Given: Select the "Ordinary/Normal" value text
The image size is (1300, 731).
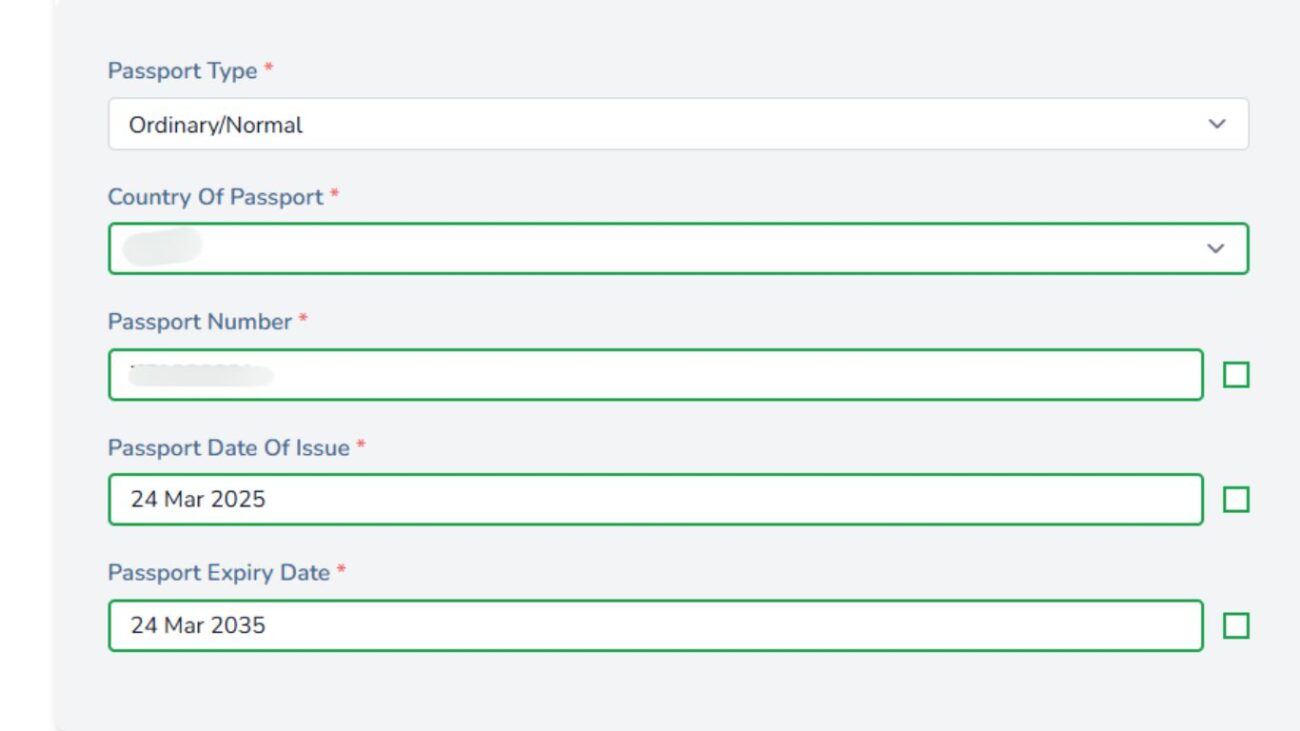Looking at the screenshot, I should pos(216,126).
